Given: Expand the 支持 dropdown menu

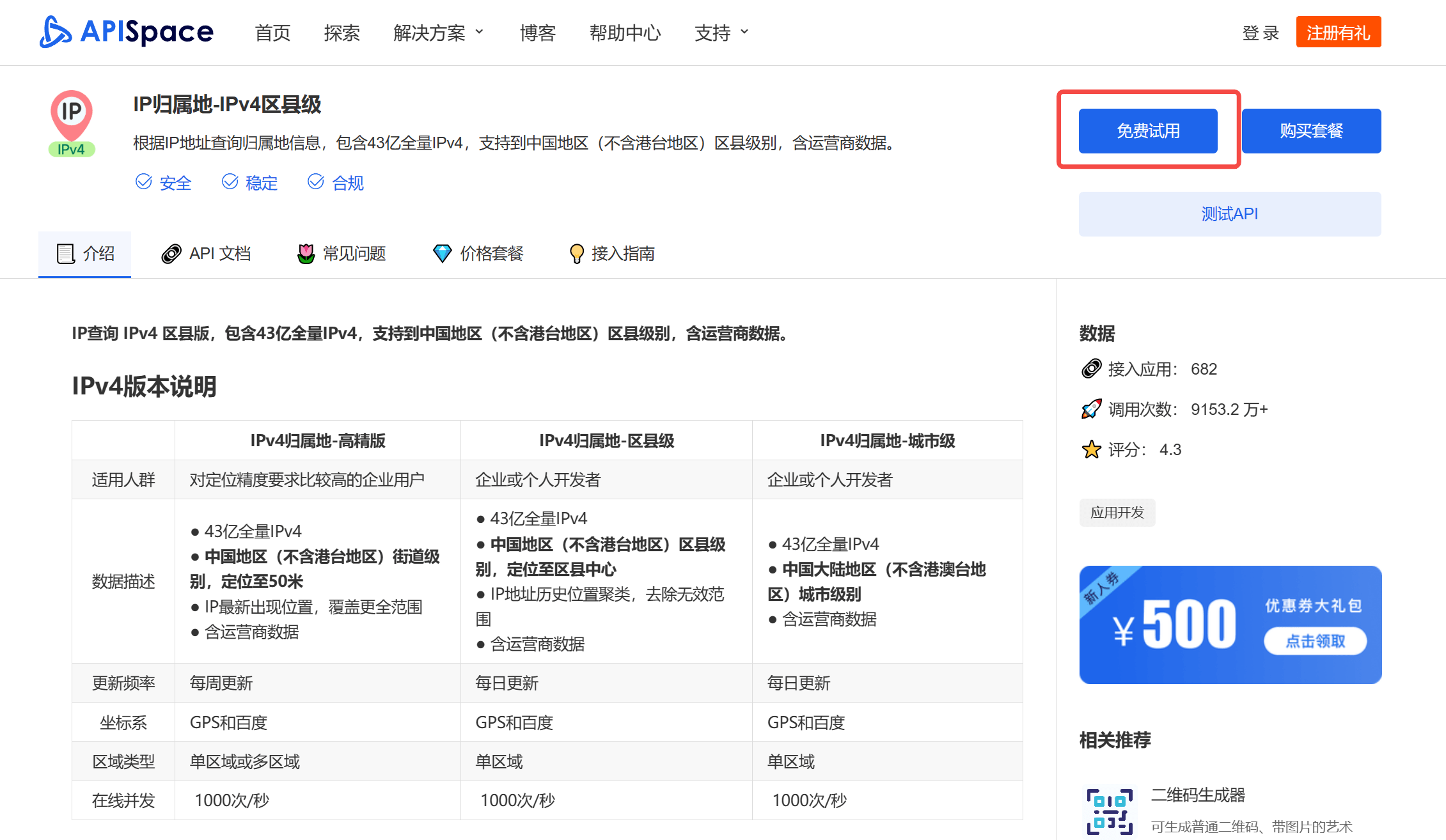Looking at the screenshot, I should tap(721, 33).
